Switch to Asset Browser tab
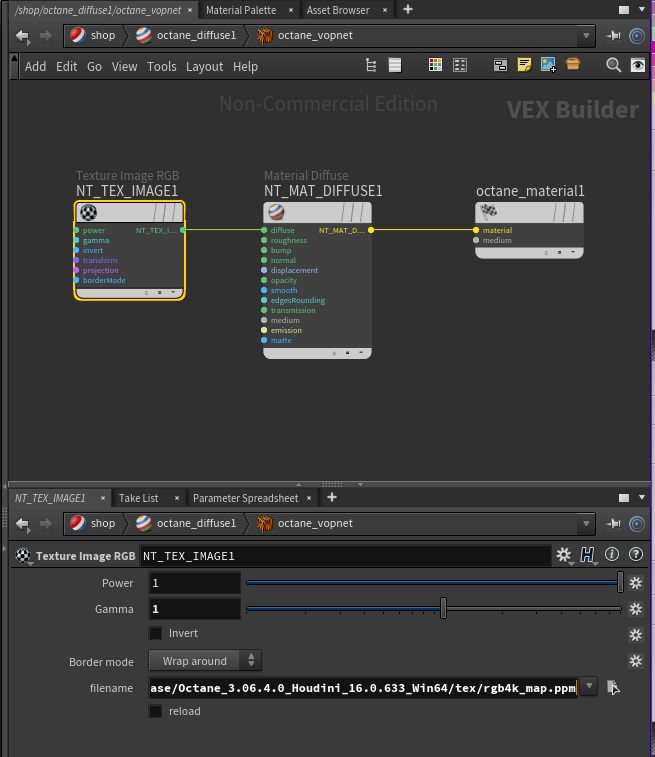The image size is (655, 757). pos(338,10)
